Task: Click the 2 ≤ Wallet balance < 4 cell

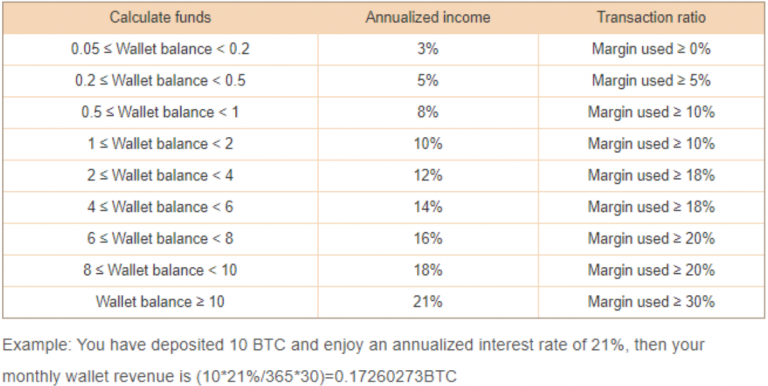Action: pyautogui.click(x=160, y=175)
